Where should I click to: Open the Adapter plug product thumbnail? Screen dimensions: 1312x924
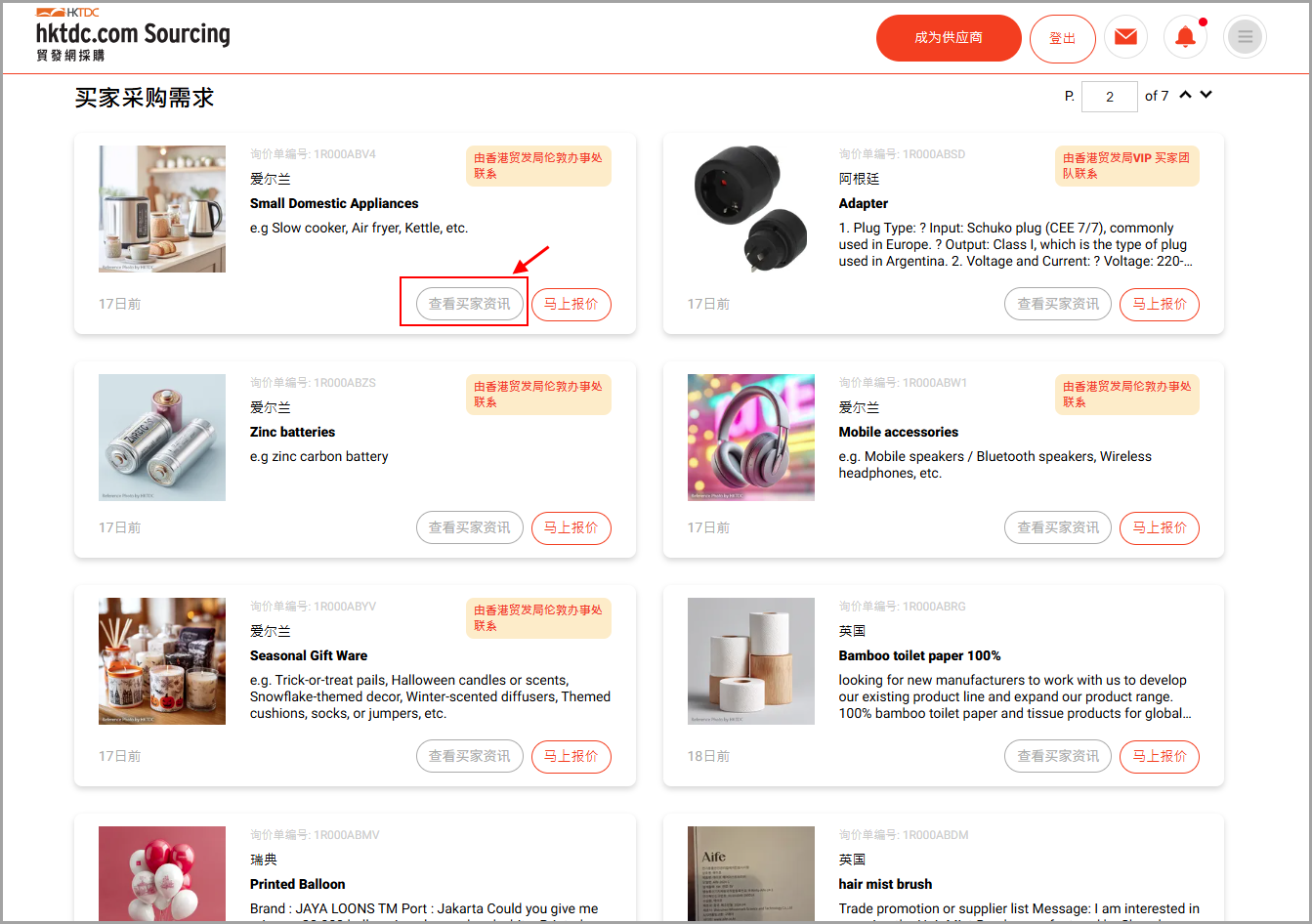coord(751,209)
